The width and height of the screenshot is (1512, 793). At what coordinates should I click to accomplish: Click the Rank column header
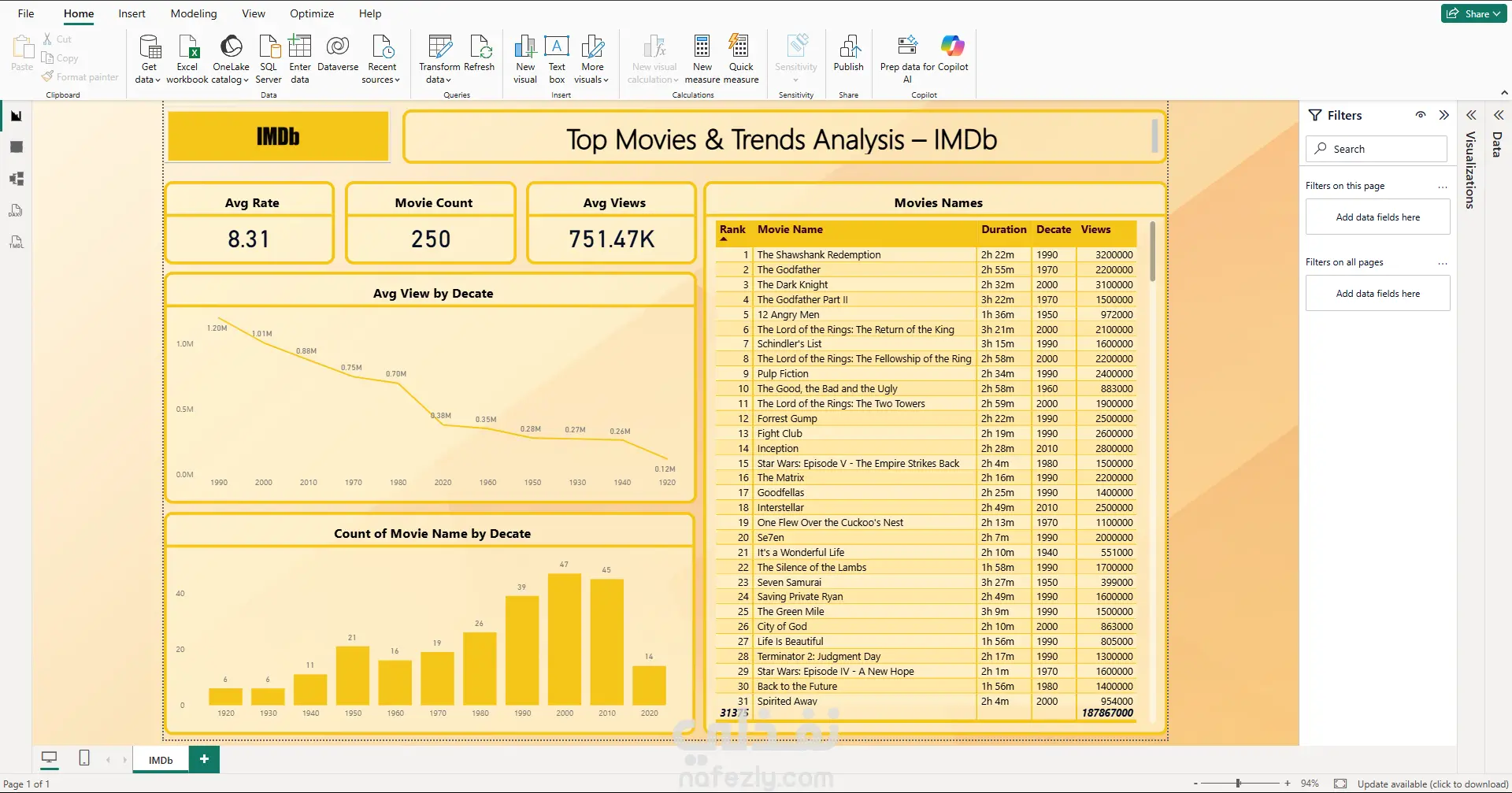pyautogui.click(x=732, y=229)
